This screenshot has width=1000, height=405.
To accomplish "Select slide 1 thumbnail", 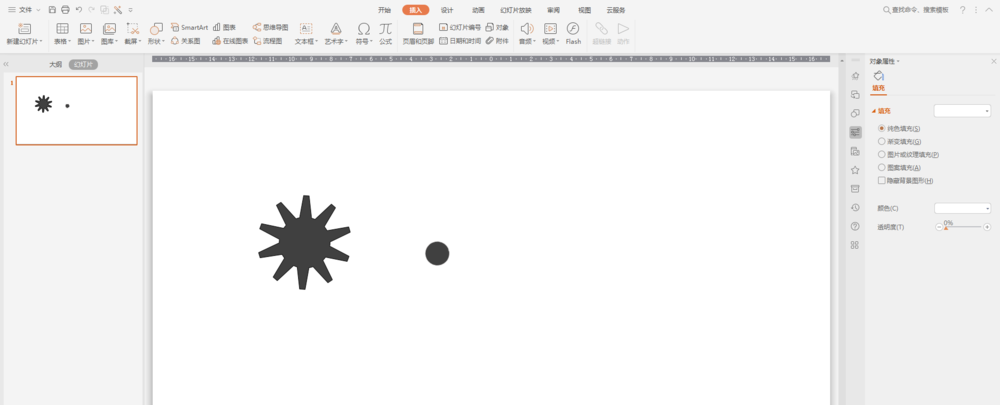I will (77, 110).
